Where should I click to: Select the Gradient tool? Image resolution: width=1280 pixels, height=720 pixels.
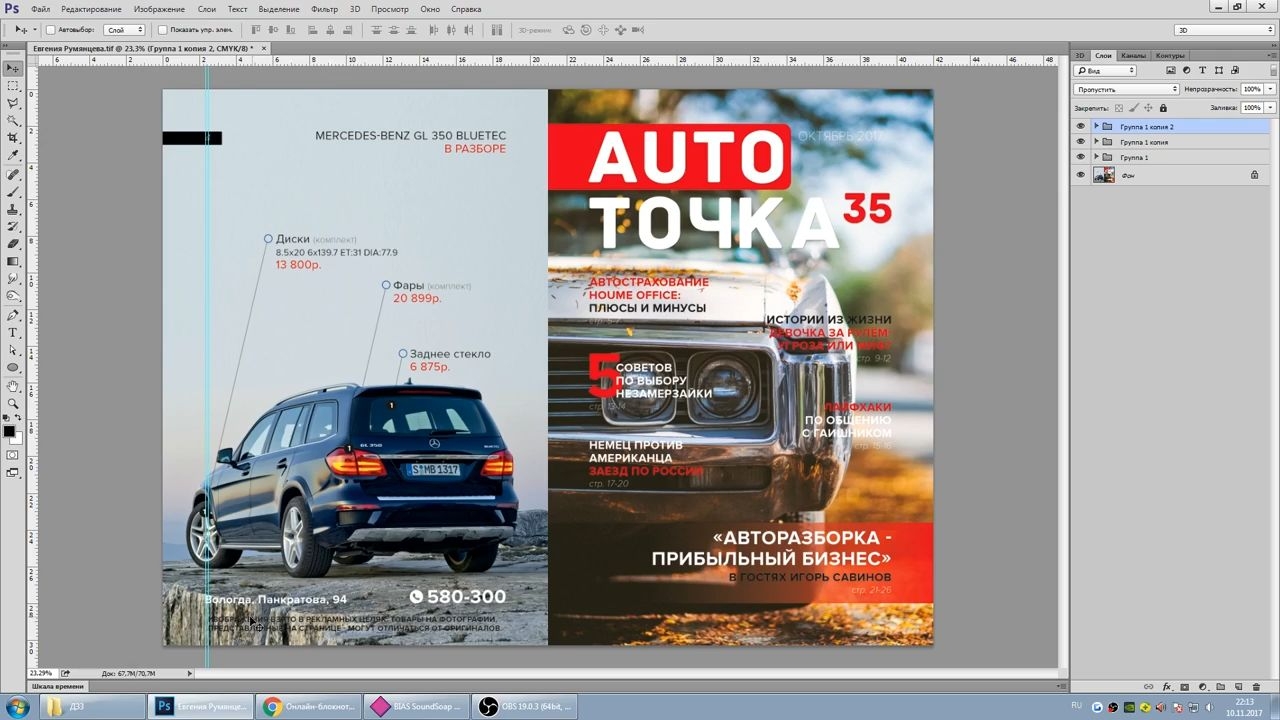pyautogui.click(x=13, y=261)
